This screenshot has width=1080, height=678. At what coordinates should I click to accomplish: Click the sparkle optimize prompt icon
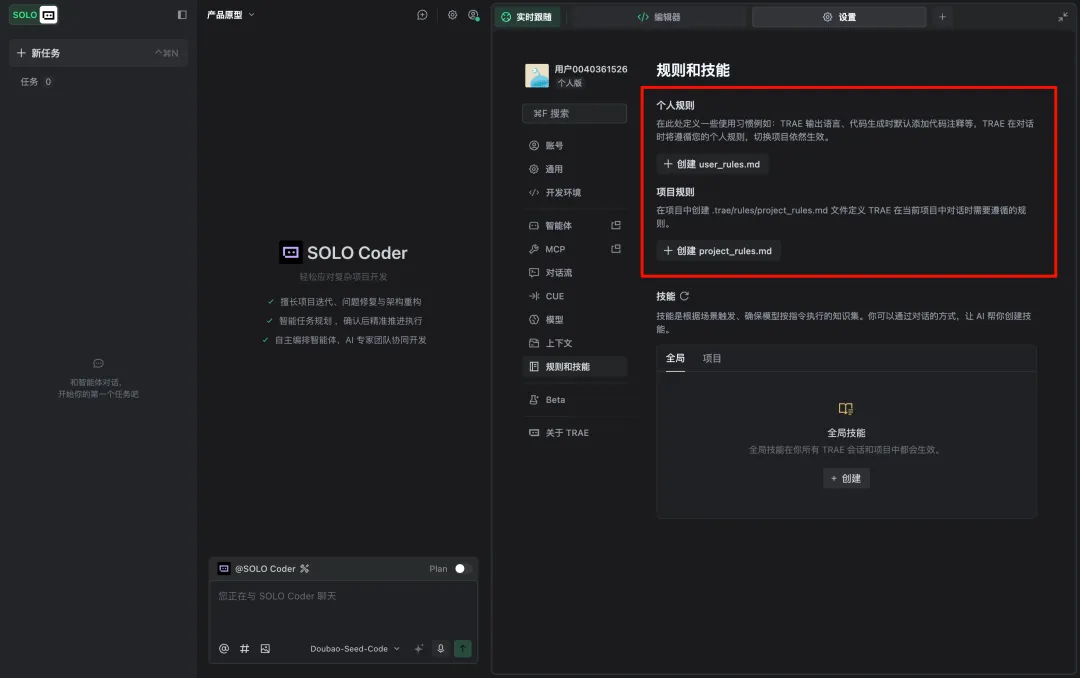tap(418, 648)
